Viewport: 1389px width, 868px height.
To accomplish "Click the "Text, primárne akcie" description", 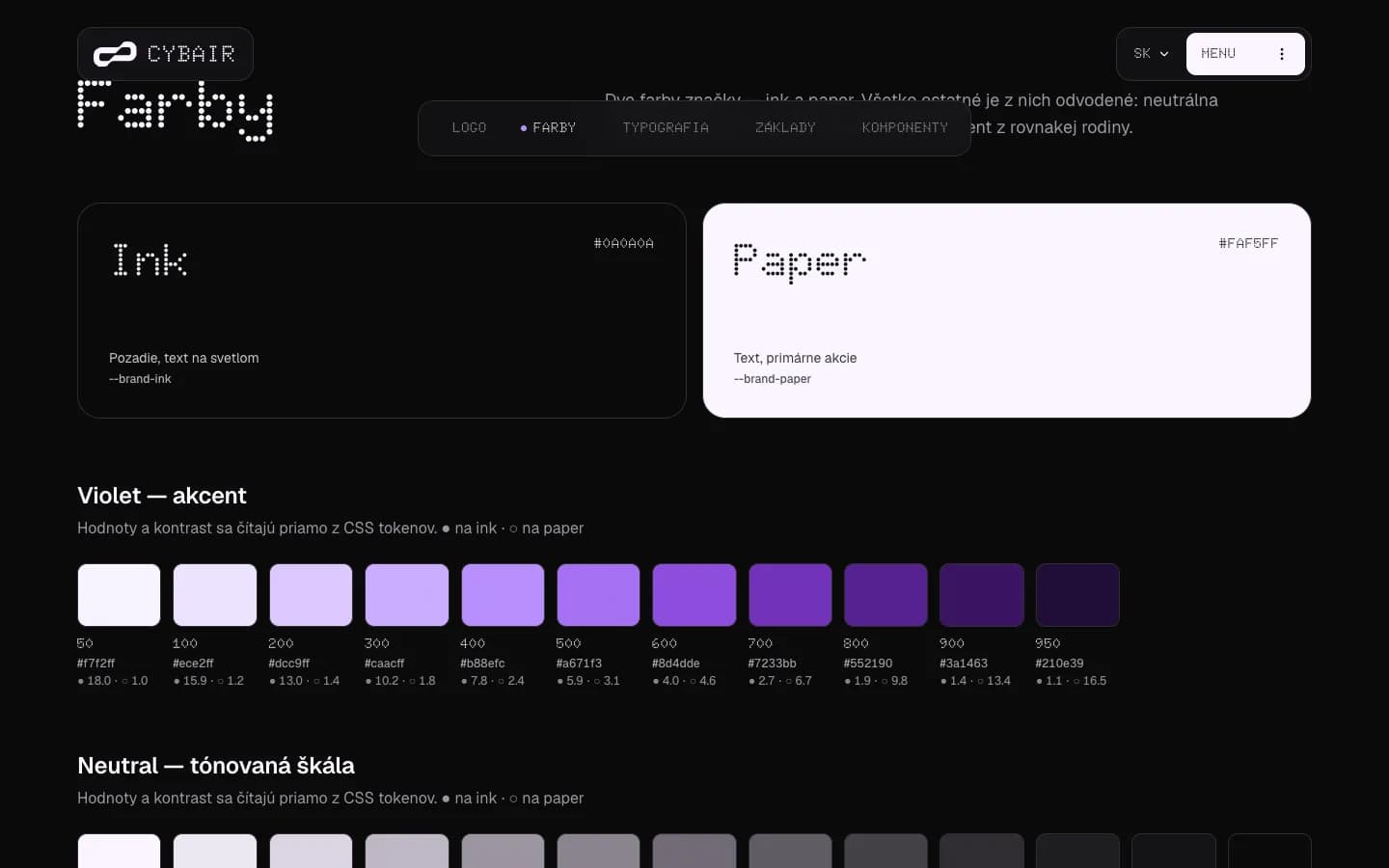I will [796, 358].
